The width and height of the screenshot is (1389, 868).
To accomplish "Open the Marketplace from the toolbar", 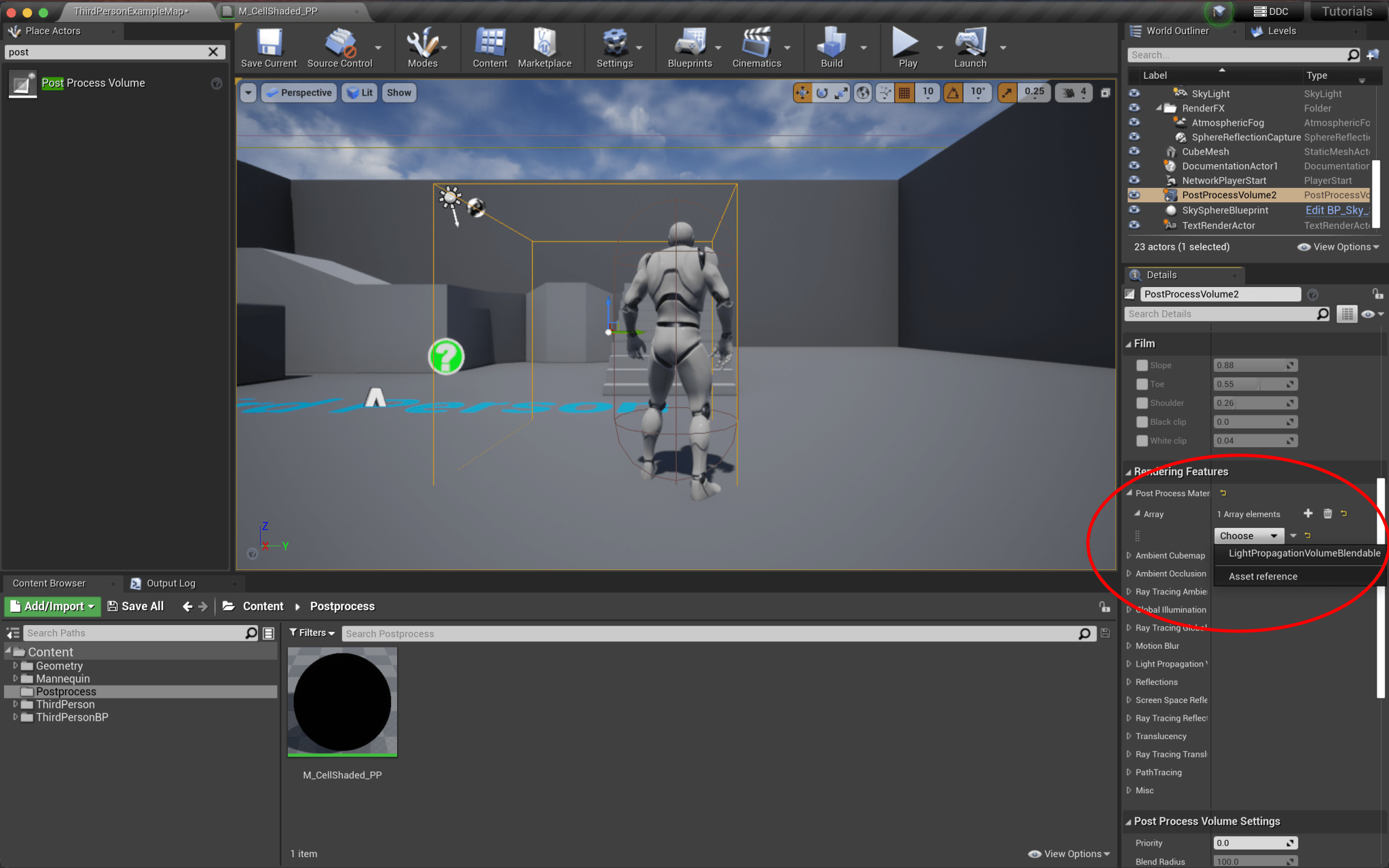I will tap(544, 47).
